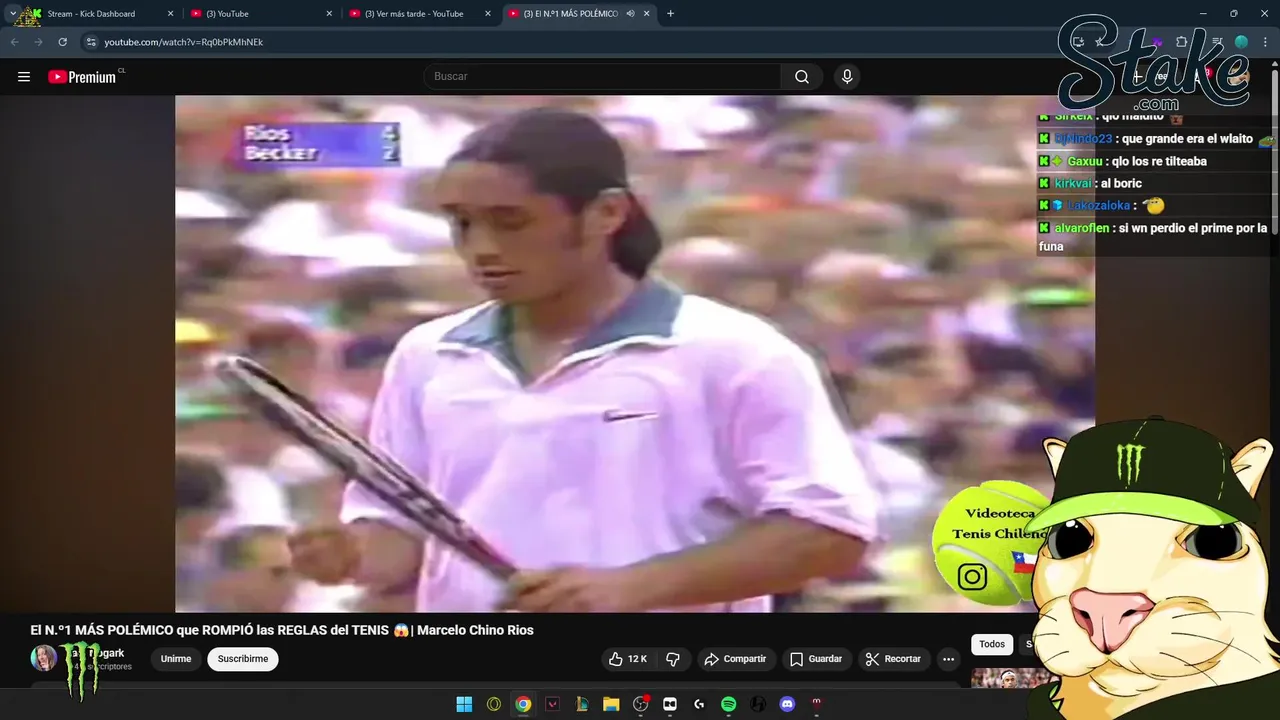The width and height of the screenshot is (1280, 720).
Task: Mute the playing tab via speaker icon
Action: 631,14
